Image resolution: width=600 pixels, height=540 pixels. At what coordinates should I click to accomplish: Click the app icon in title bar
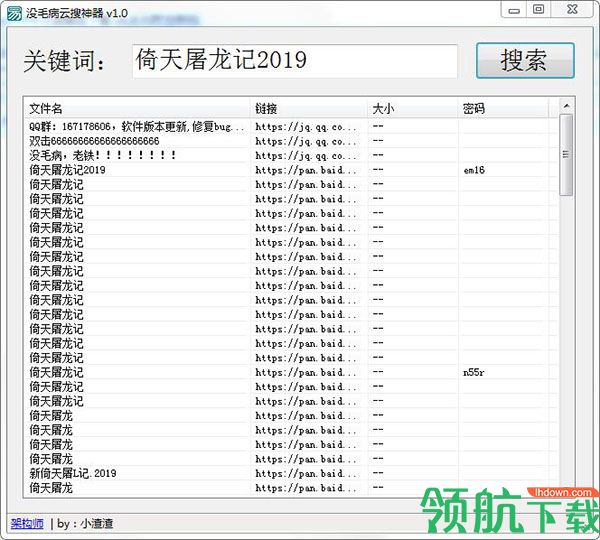(x=14, y=13)
